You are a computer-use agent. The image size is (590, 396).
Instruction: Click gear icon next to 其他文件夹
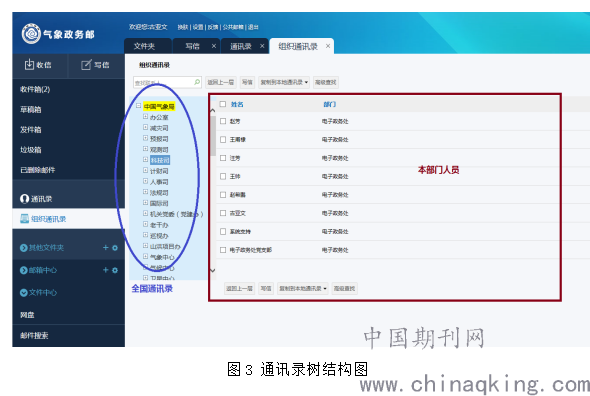[x=115, y=248]
